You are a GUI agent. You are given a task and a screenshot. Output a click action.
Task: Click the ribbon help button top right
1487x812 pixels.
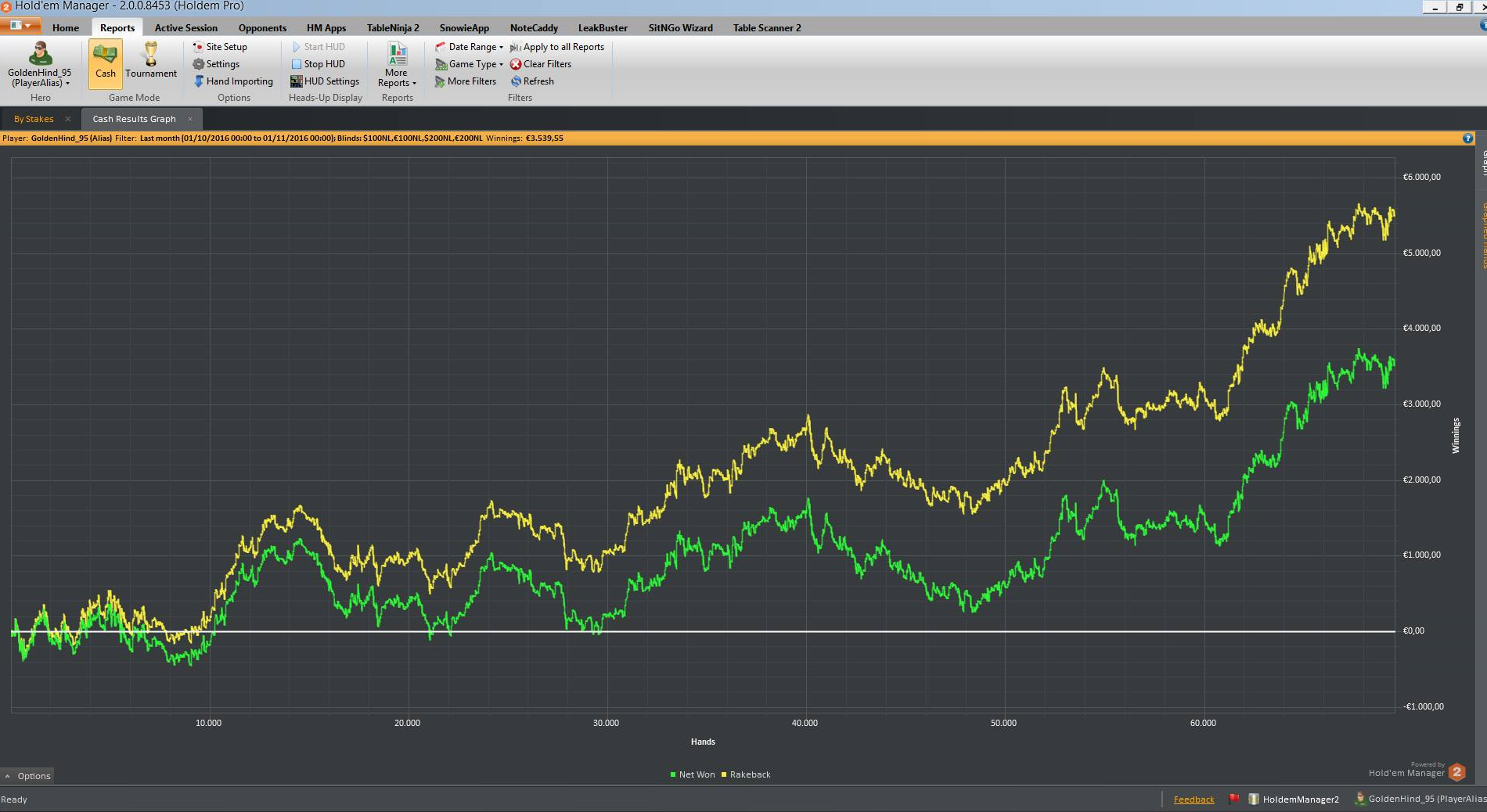[x=1482, y=26]
